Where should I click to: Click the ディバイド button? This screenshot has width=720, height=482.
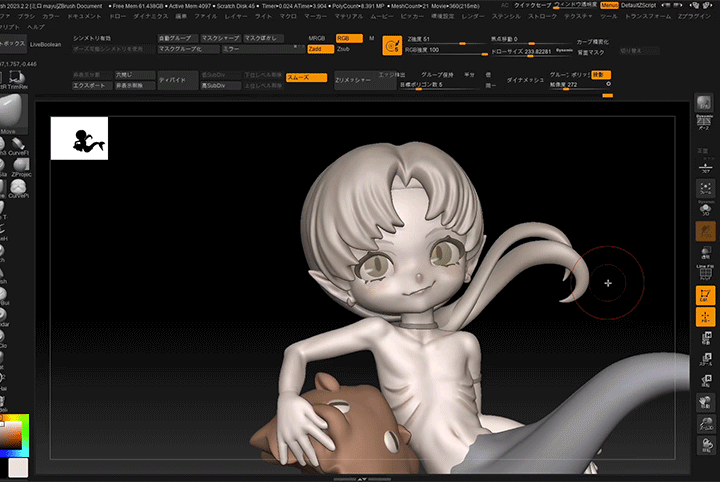[176, 80]
